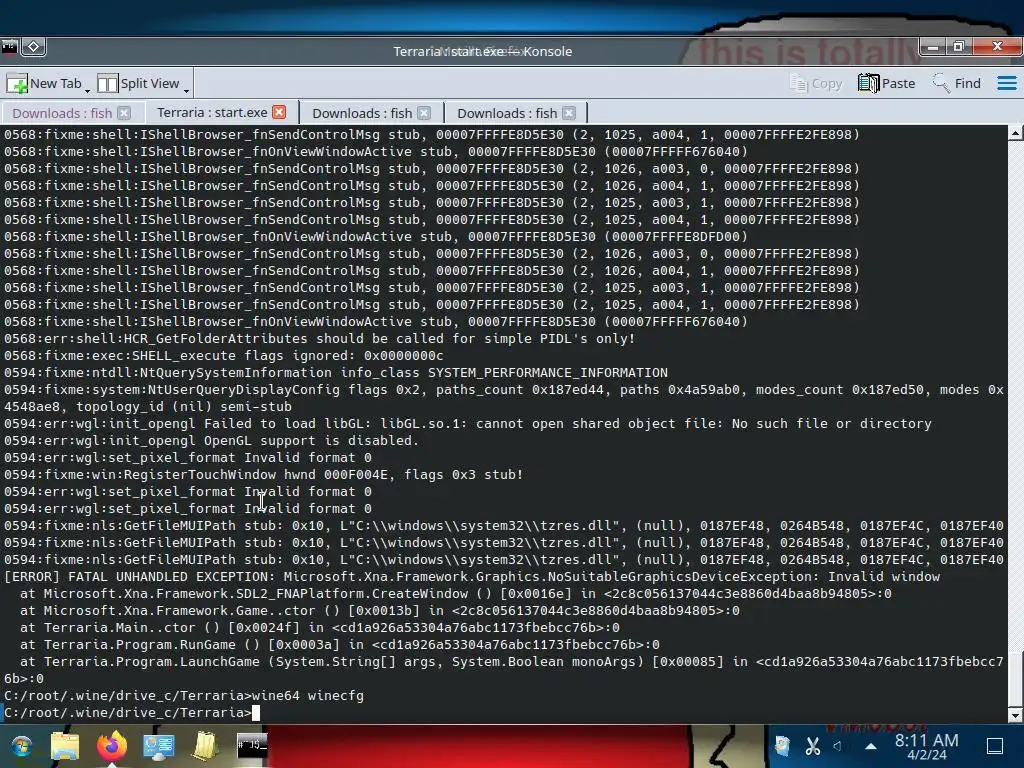1024x768 pixels.
Task: Click the '[ERROR] FATAL UNHANDLED EXCEPTION' line
Action: (472, 577)
